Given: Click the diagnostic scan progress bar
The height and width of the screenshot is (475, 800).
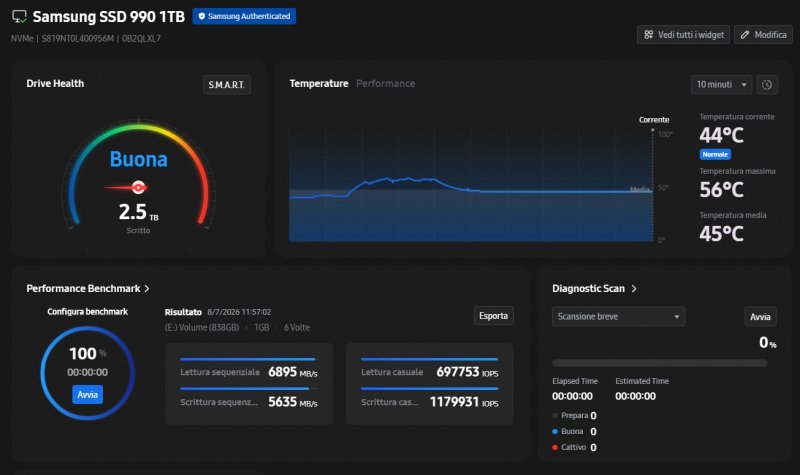Looking at the screenshot, I should pyautogui.click(x=659, y=363).
